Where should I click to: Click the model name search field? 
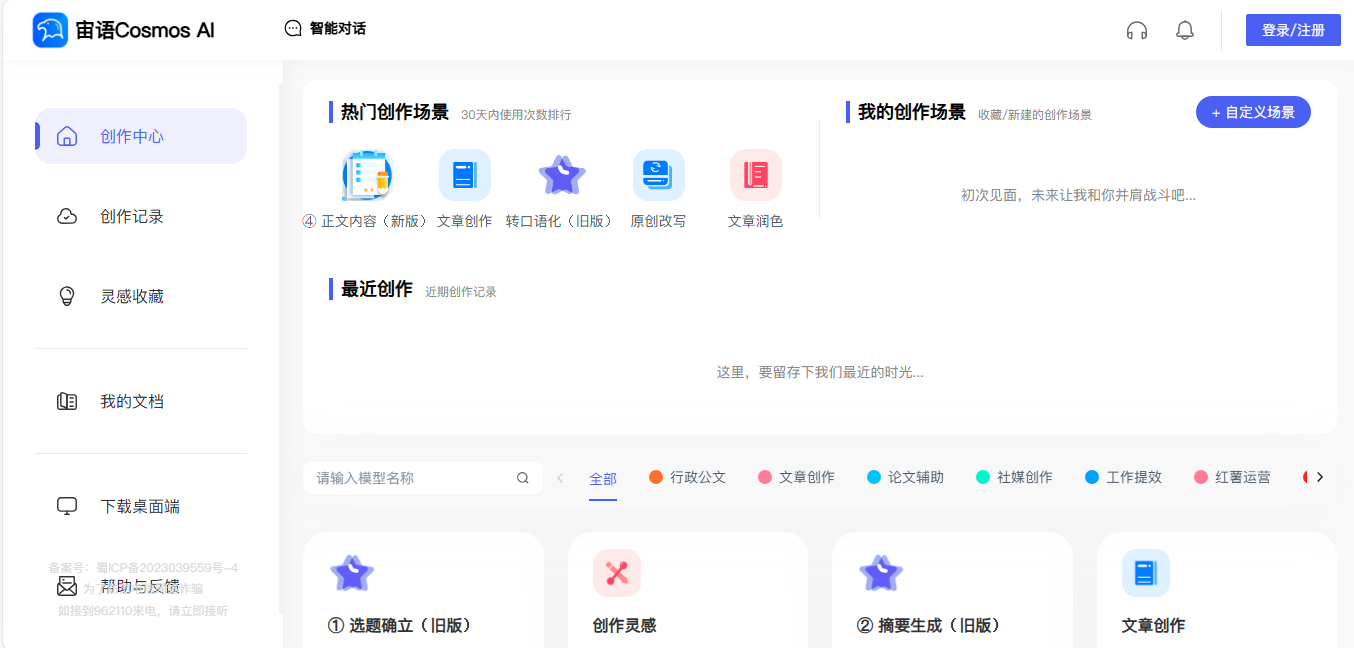point(410,478)
